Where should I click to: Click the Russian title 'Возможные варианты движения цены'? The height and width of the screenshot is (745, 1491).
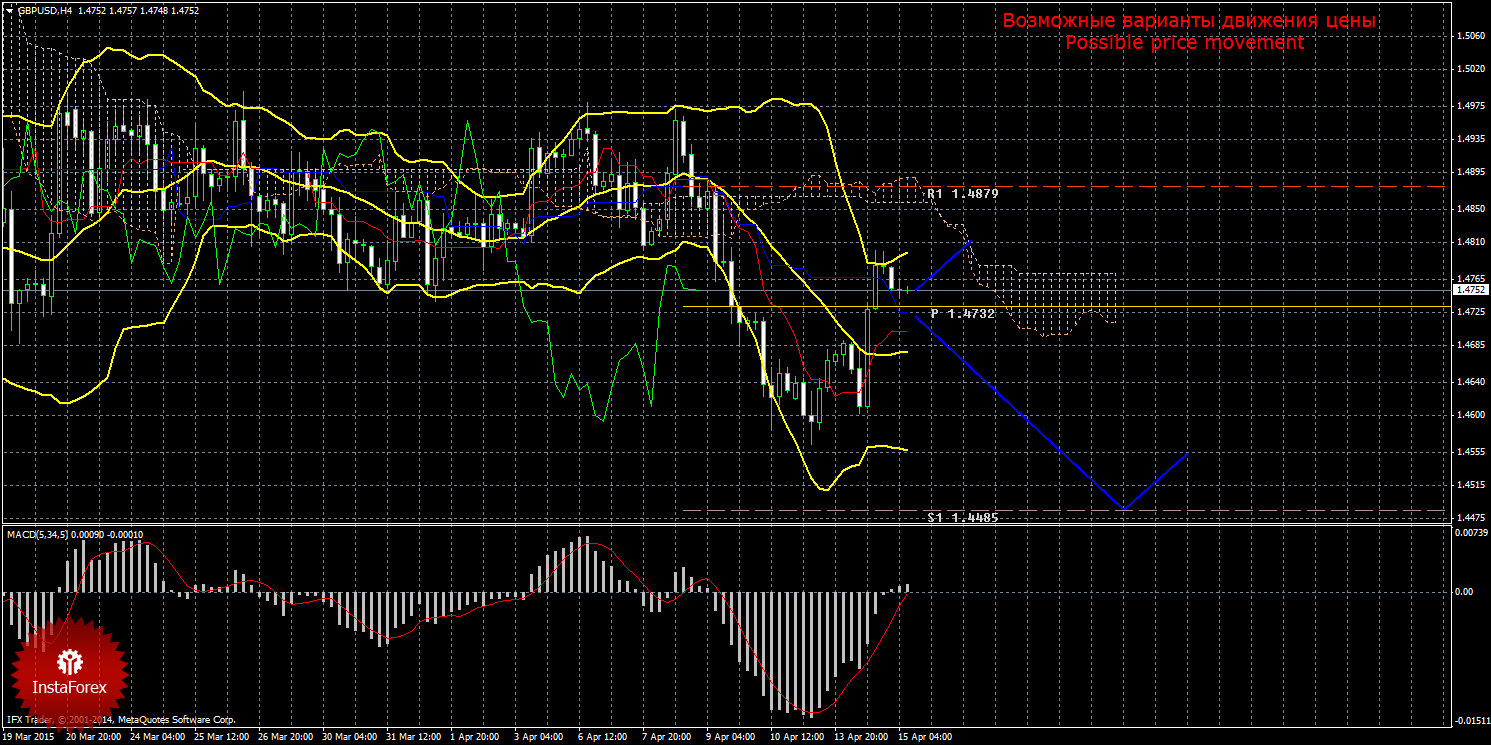(x=1189, y=21)
